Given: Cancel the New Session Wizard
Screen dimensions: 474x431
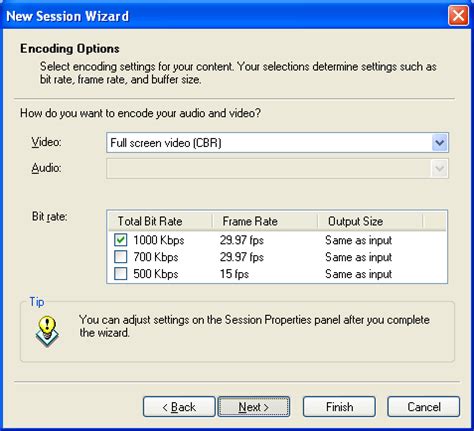Looking at the screenshot, I should click(424, 407).
